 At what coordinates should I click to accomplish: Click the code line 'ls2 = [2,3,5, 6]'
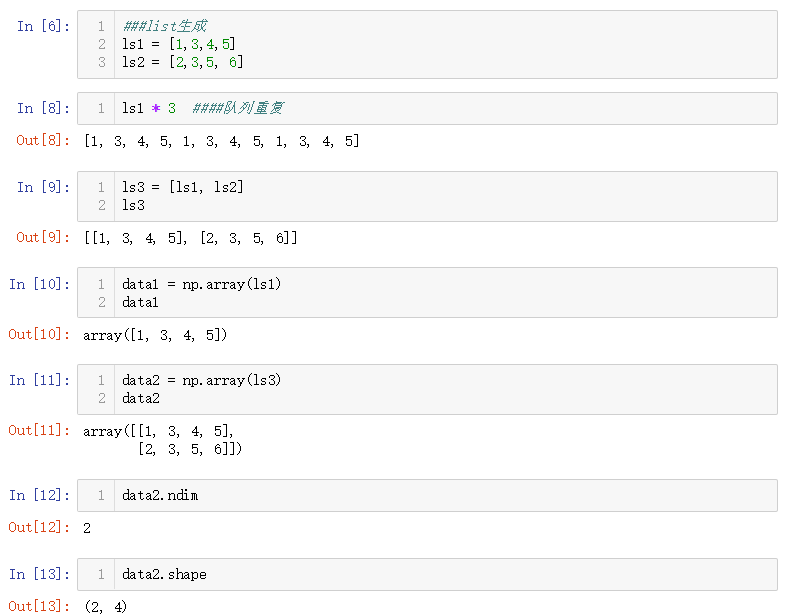point(182,62)
